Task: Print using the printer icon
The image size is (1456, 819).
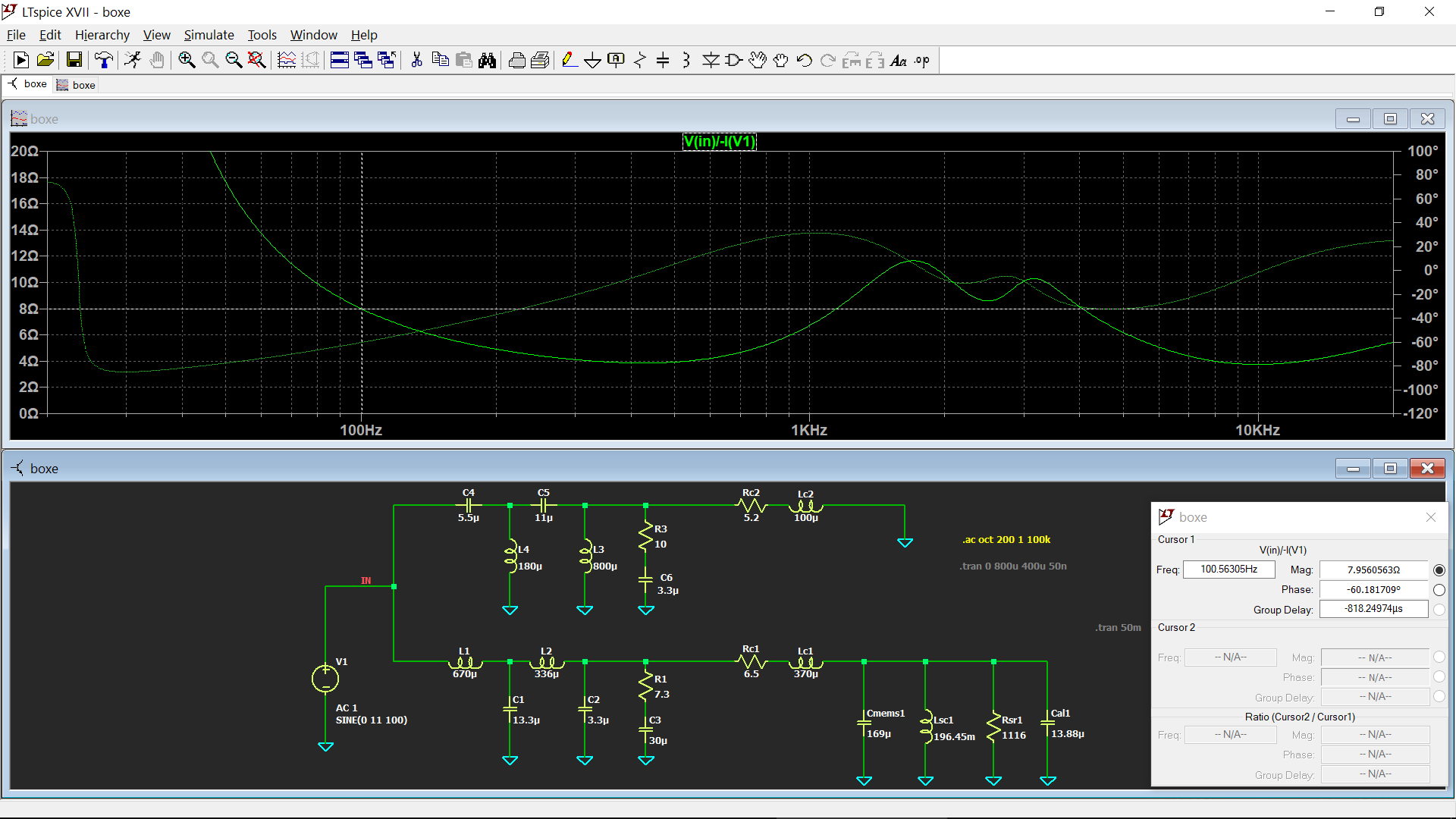Action: 517,61
